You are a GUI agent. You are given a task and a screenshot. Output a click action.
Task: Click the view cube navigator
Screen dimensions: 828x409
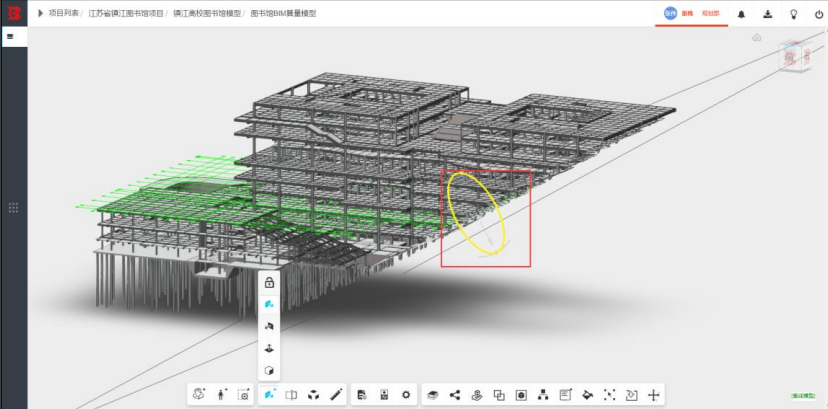click(x=794, y=55)
